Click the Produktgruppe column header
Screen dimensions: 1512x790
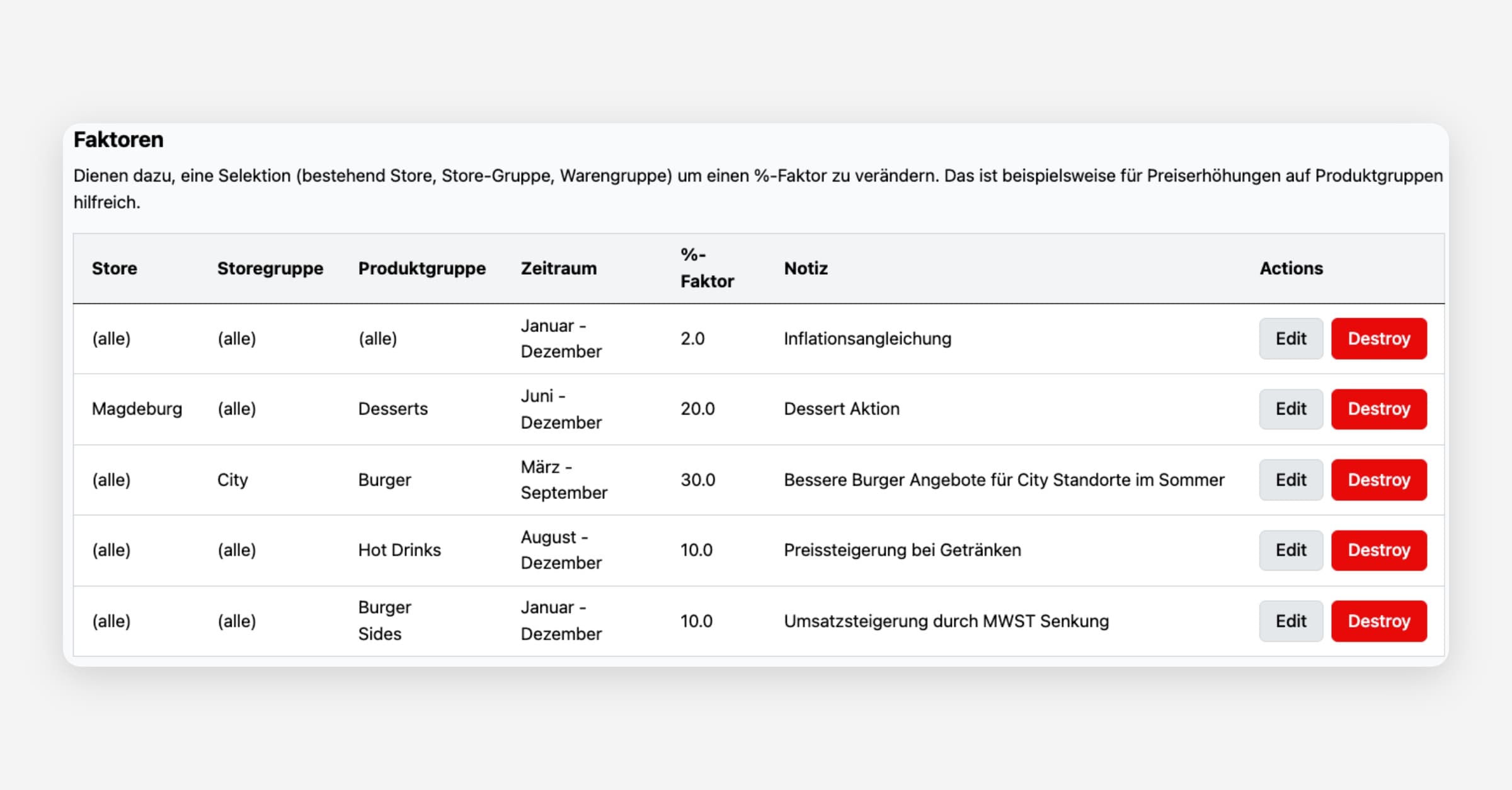(x=422, y=268)
